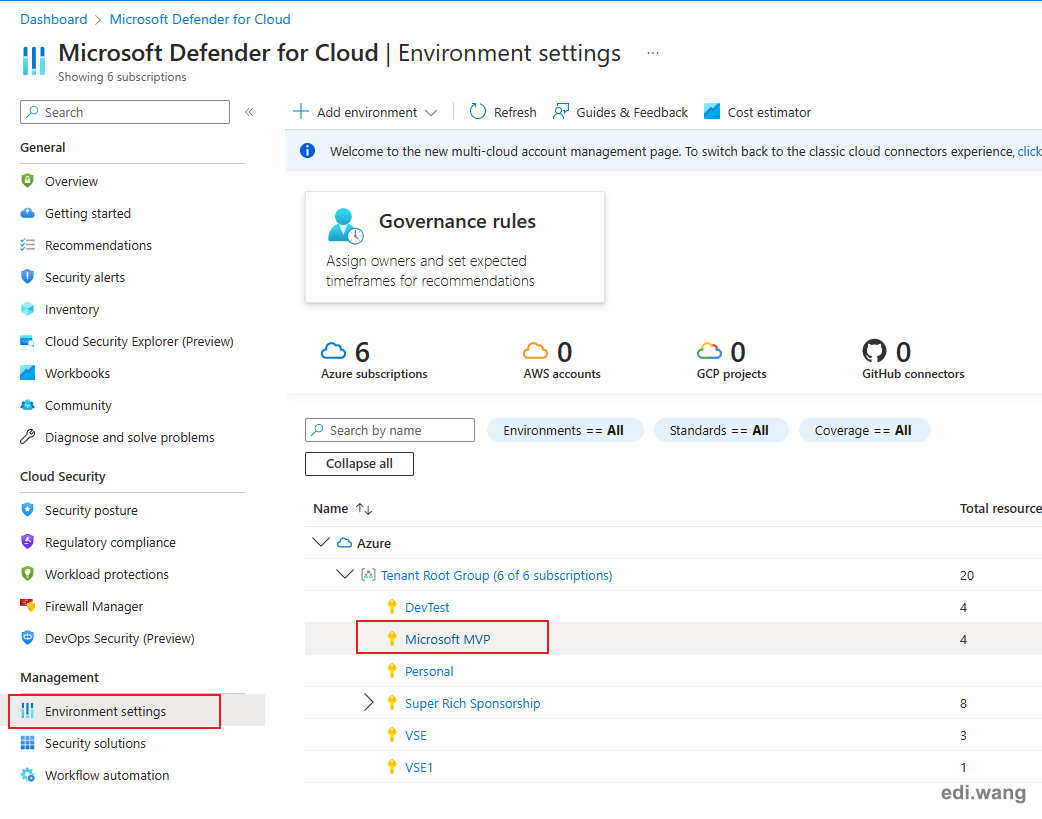Click the Security alerts shield icon
Viewport: 1042px width, 819px height.
pos(27,277)
